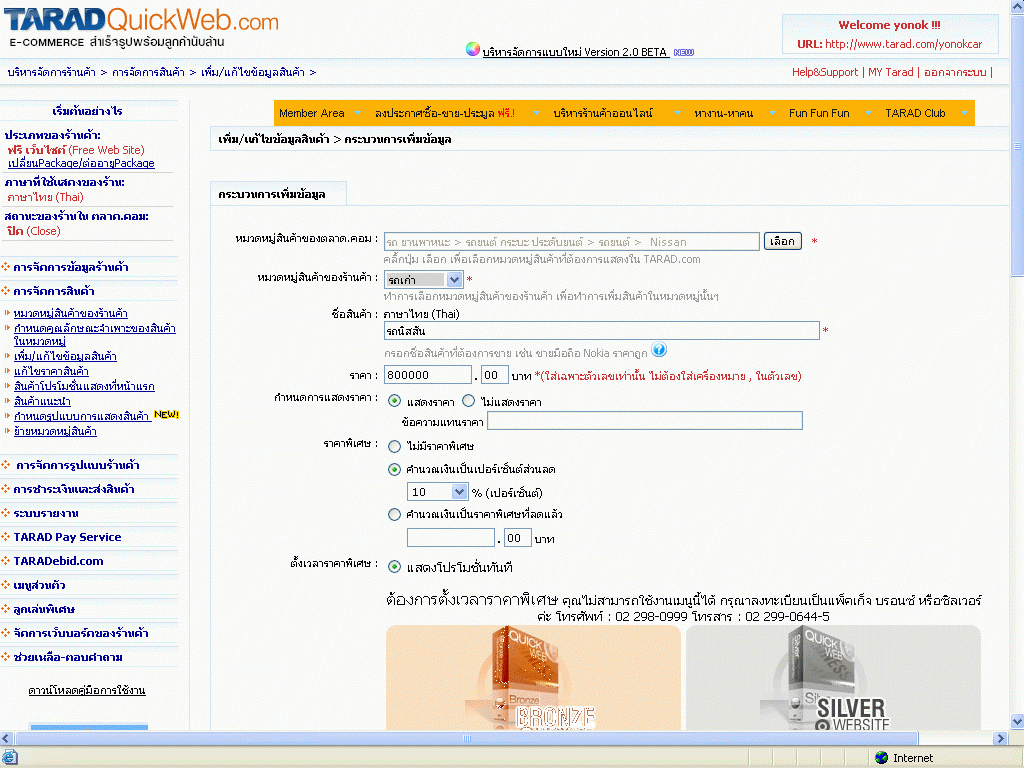This screenshot has height=768, width=1024.
Task: Select the 'ไม่มีราคาพิเศษ' radio option
Action: click(395, 446)
